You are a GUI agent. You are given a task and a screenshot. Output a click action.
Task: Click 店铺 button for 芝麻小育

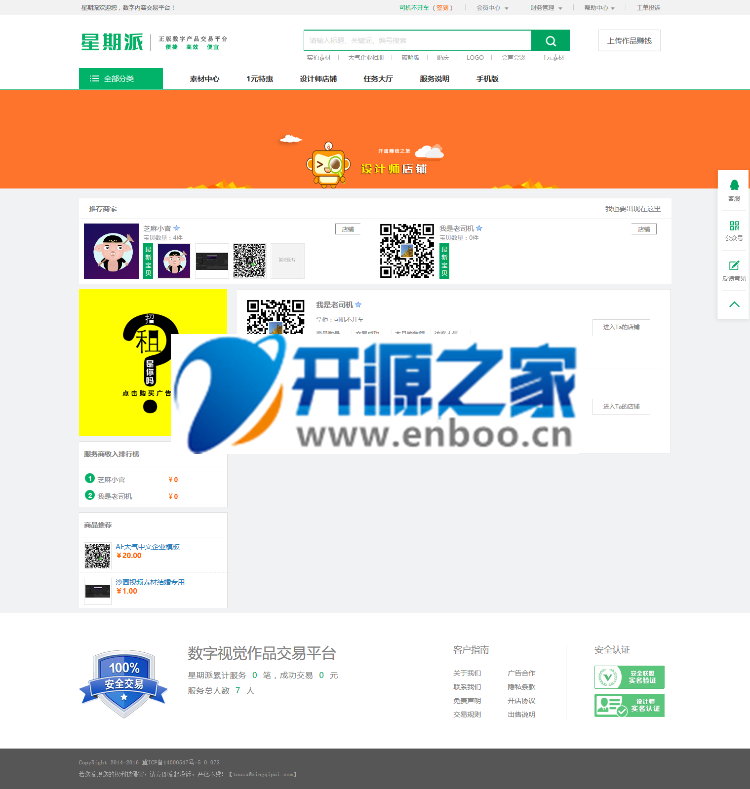click(x=348, y=229)
